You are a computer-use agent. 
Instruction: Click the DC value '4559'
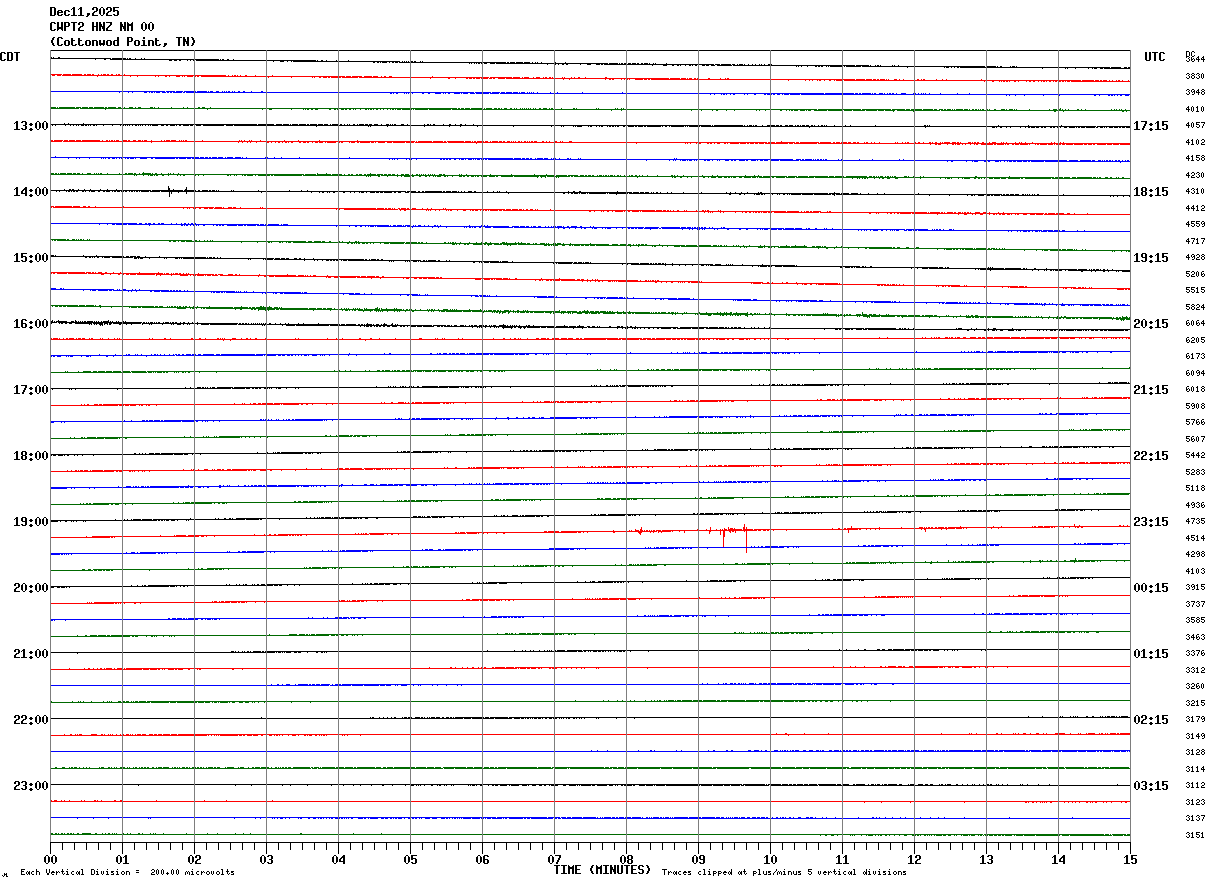click(x=1195, y=225)
